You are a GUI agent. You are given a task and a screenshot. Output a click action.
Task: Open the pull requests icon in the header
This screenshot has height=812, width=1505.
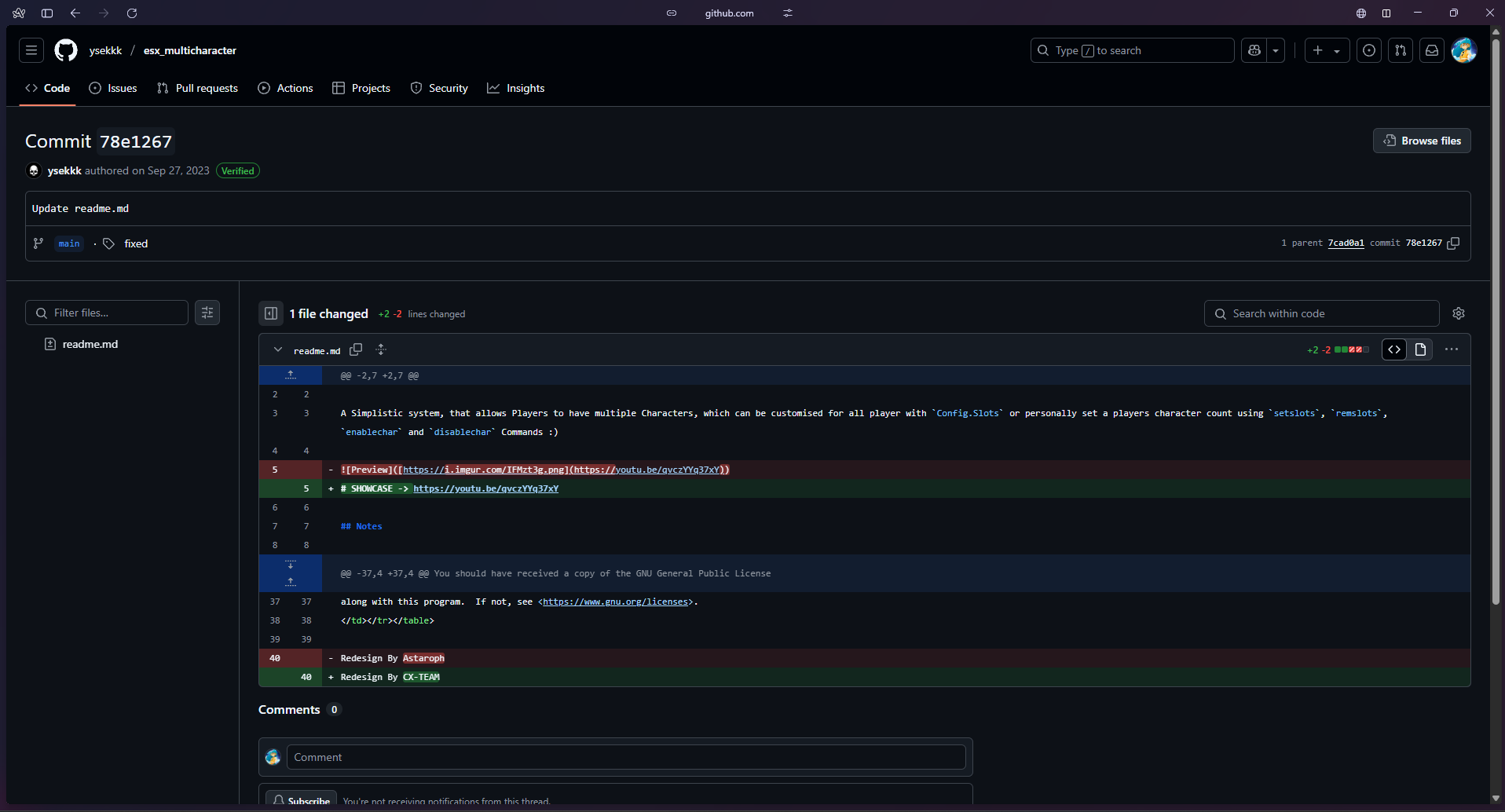(1401, 50)
